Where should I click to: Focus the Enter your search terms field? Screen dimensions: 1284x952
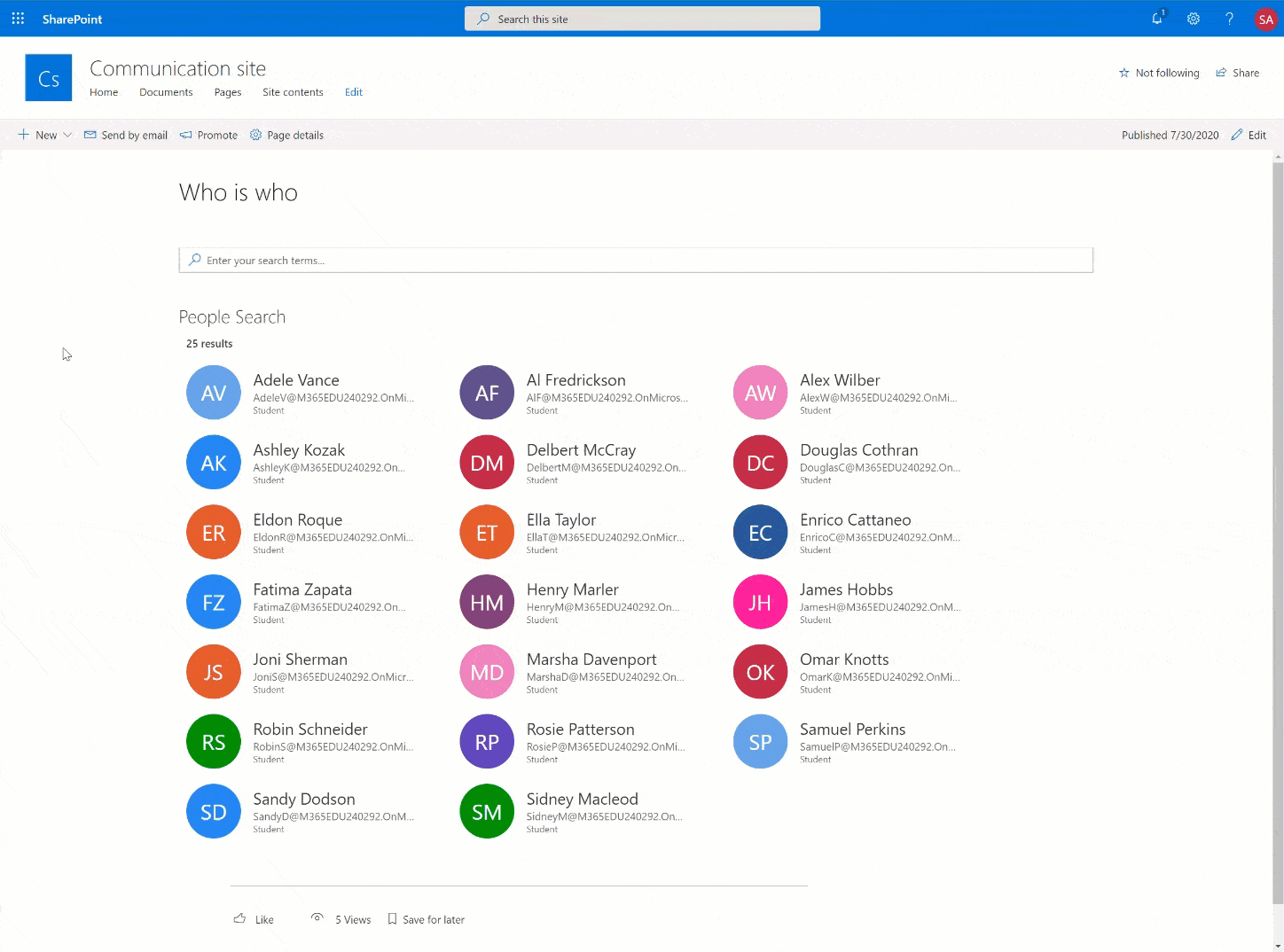636,260
